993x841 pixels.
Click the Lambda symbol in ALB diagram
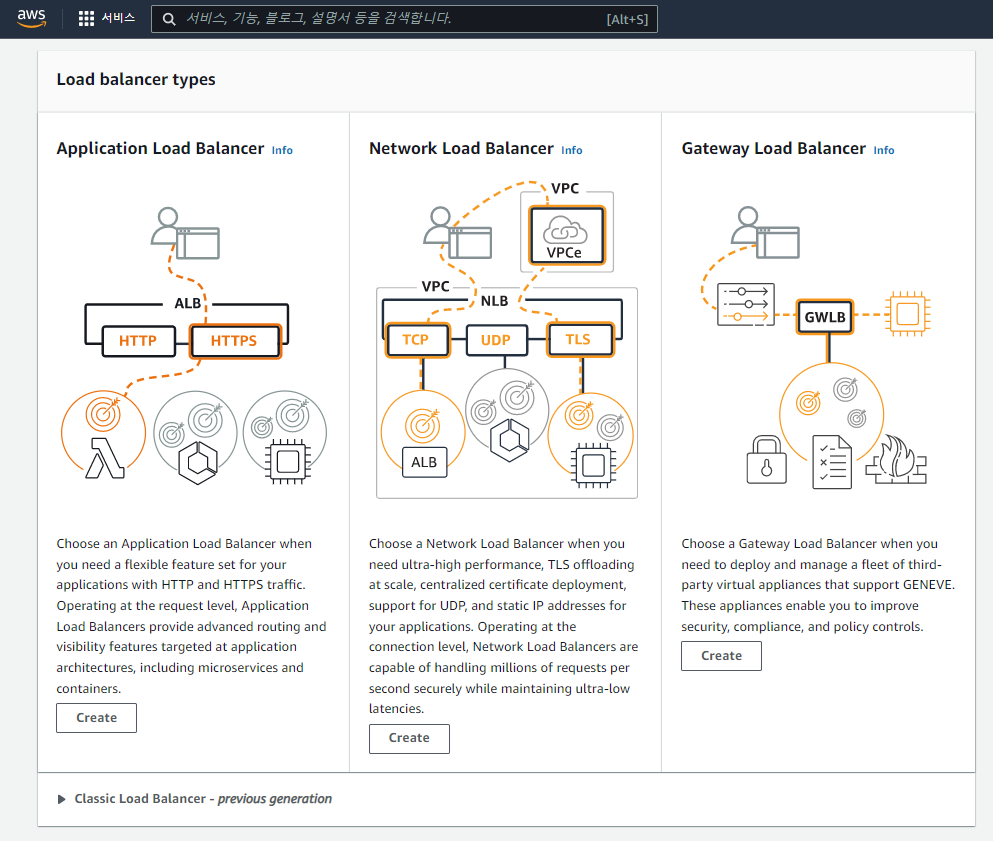point(105,457)
